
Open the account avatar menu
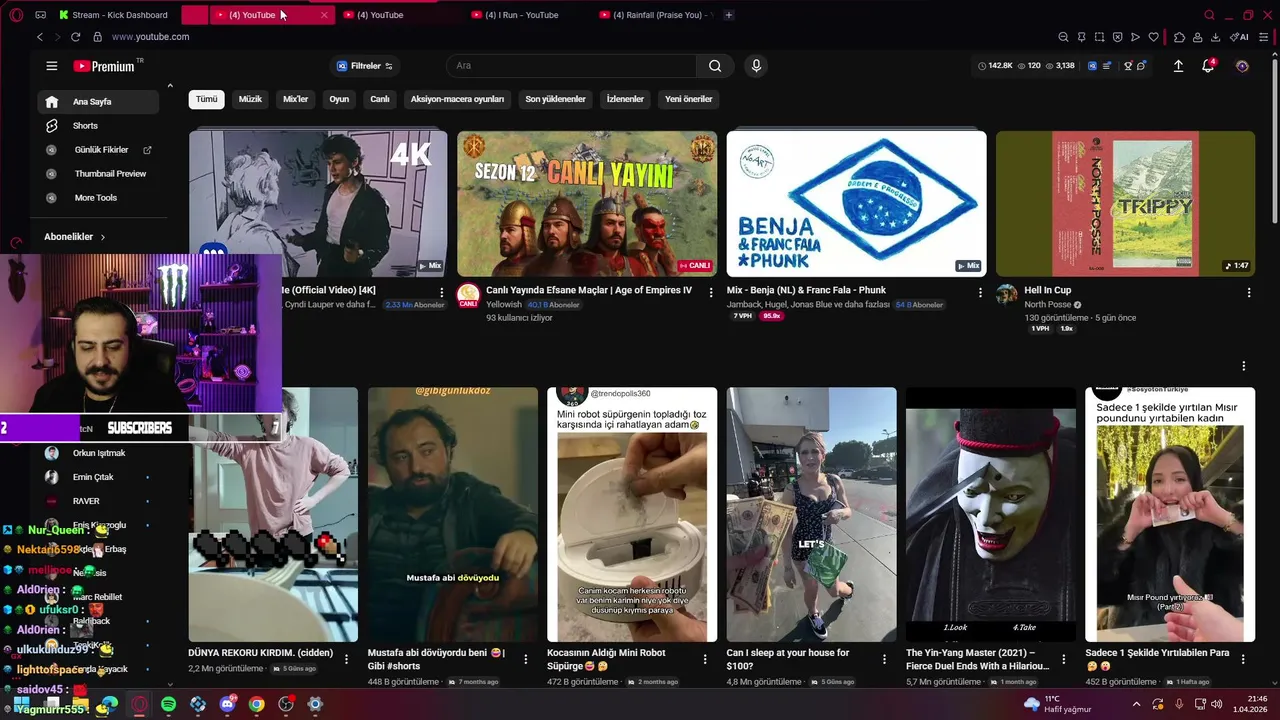click(x=1242, y=66)
